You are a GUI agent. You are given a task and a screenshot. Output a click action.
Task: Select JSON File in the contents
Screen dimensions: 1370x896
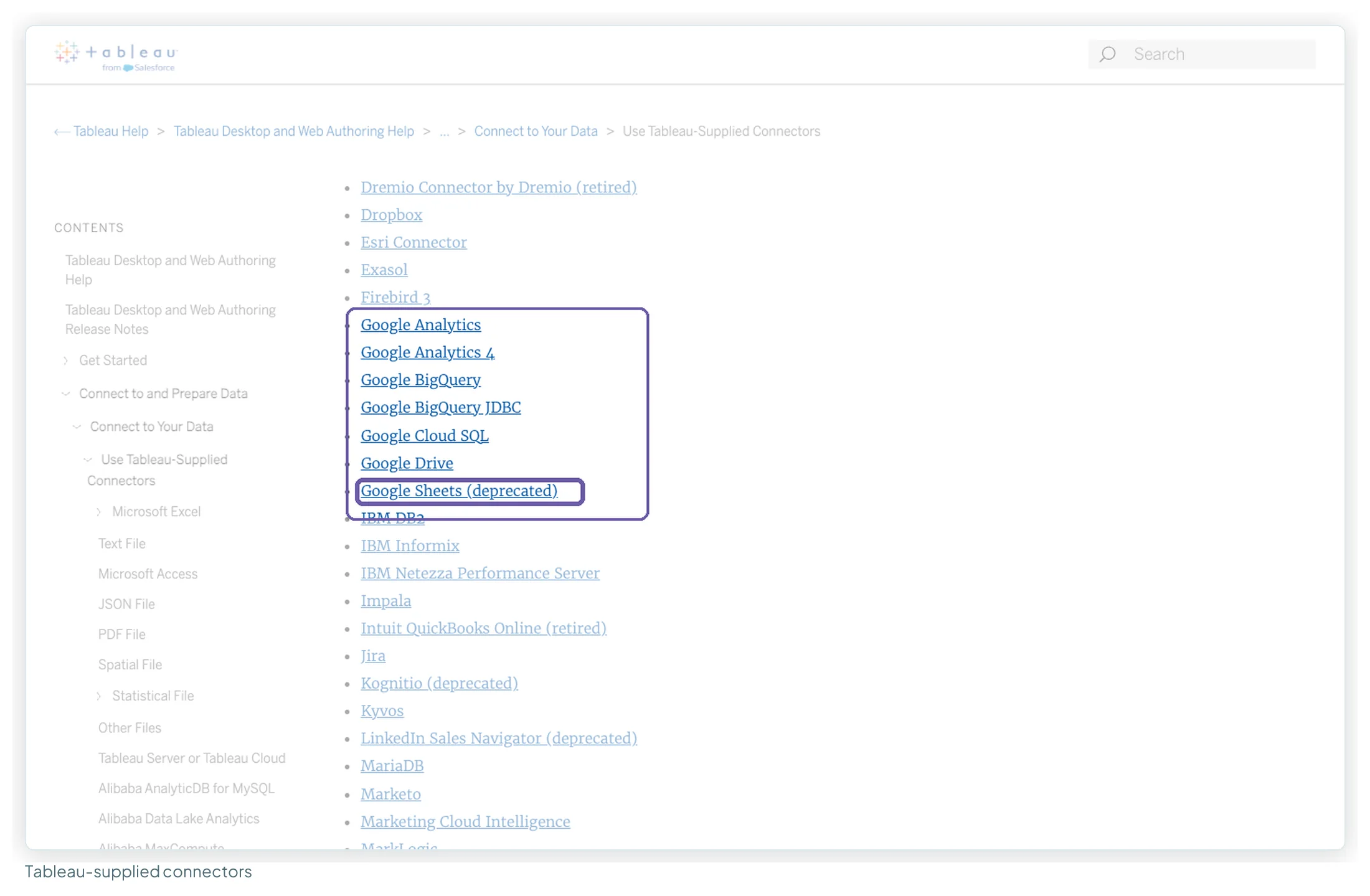click(x=126, y=604)
